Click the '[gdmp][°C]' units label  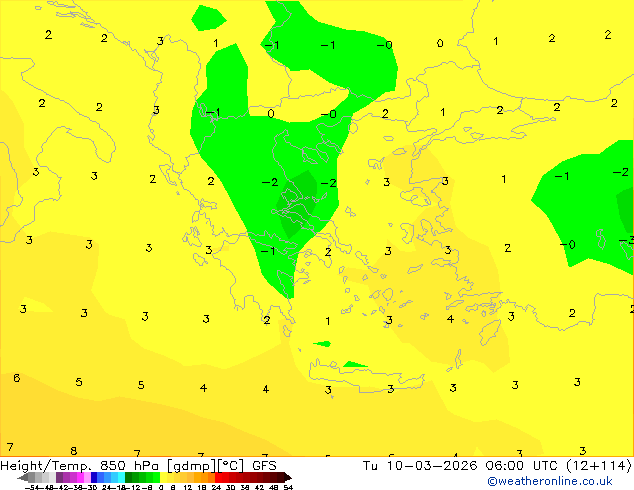[207, 466]
